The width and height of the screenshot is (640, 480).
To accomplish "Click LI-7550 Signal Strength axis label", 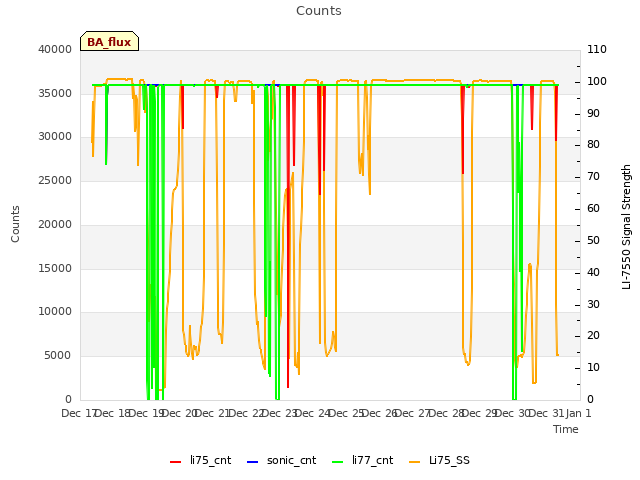I will pyautogui.click(x=627, y=227).
